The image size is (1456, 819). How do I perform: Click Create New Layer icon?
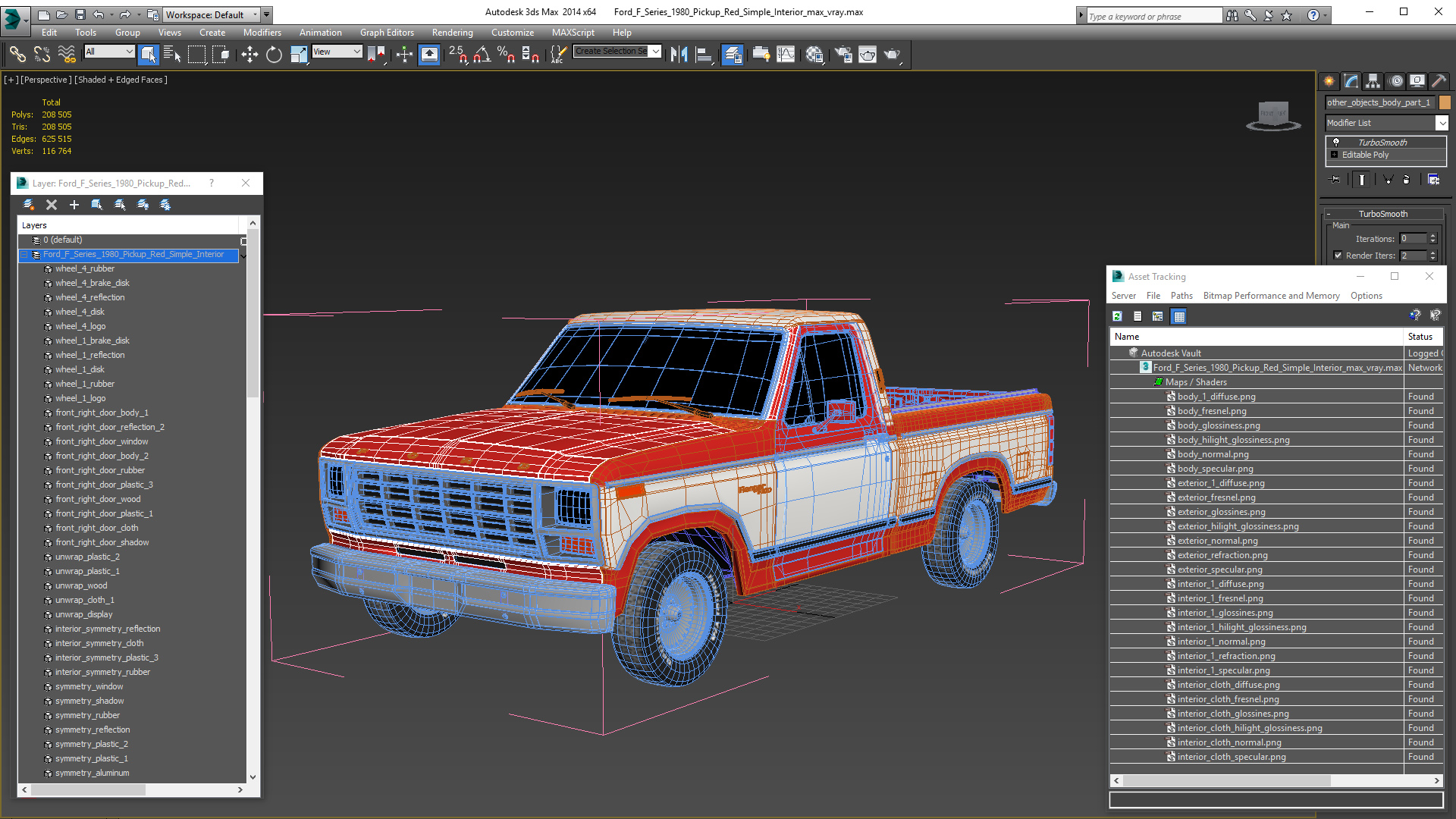click(28, 205)
